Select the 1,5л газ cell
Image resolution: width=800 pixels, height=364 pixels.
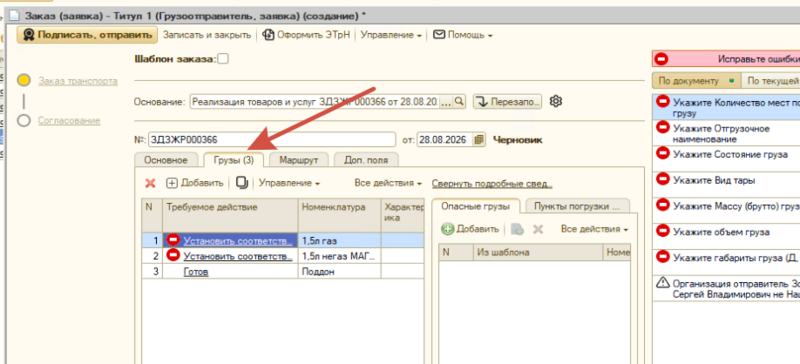click(x=339, y=240)
